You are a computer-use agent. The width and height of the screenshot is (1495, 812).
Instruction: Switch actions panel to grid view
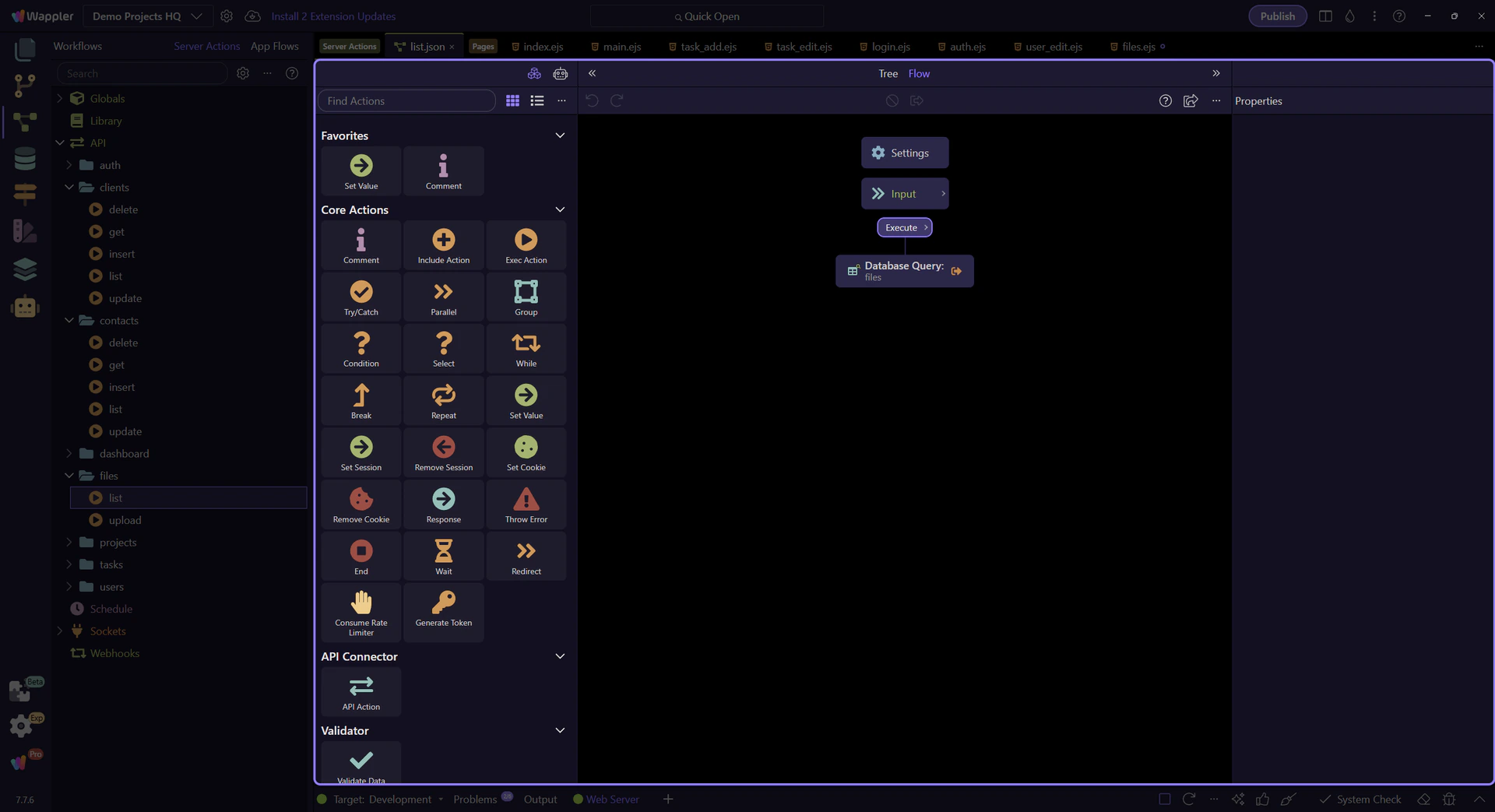(x=512, y=100)
